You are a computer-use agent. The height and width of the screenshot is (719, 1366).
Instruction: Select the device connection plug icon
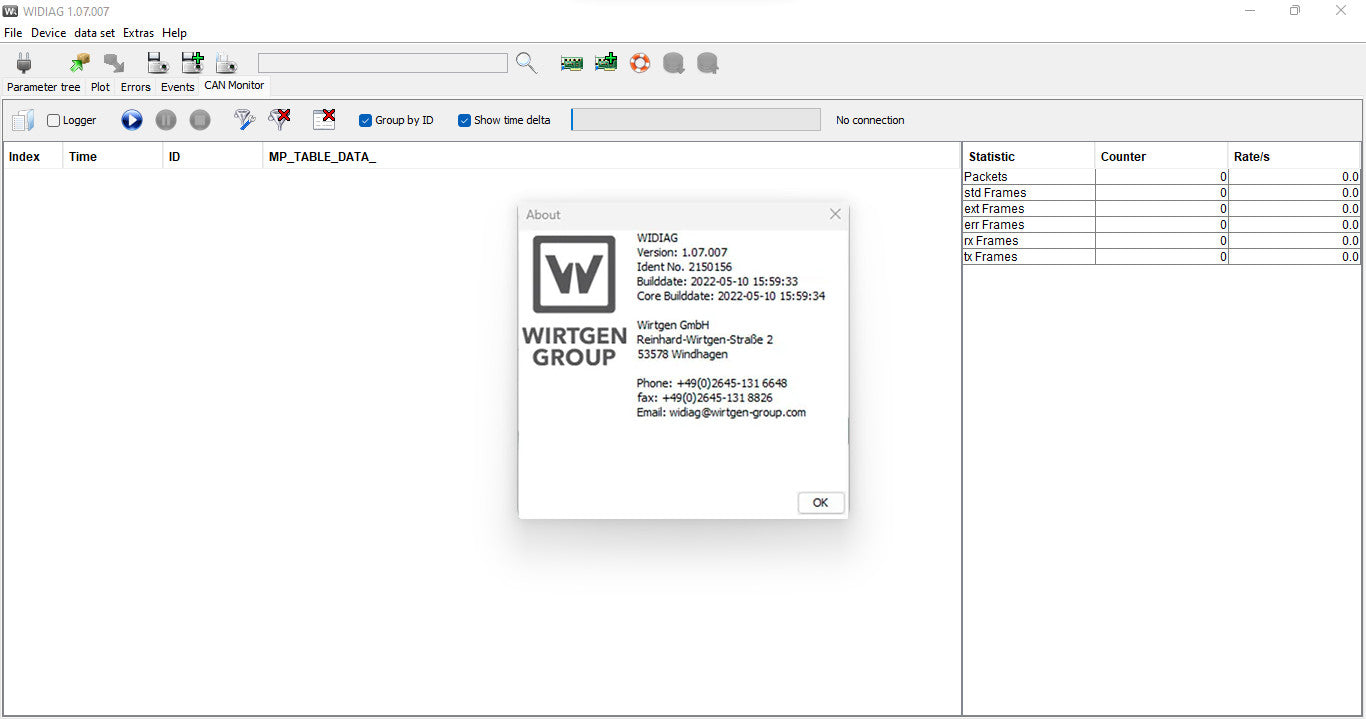point(22,62)
